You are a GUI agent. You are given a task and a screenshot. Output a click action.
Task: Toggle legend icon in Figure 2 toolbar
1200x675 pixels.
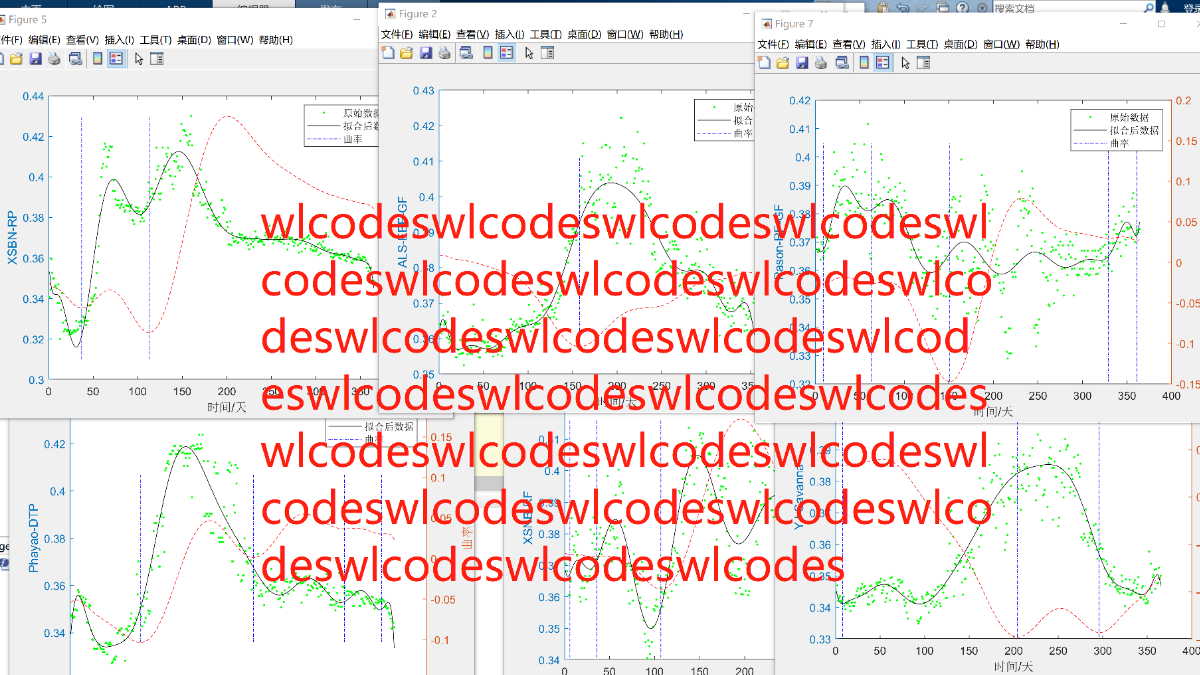point(507,53)
